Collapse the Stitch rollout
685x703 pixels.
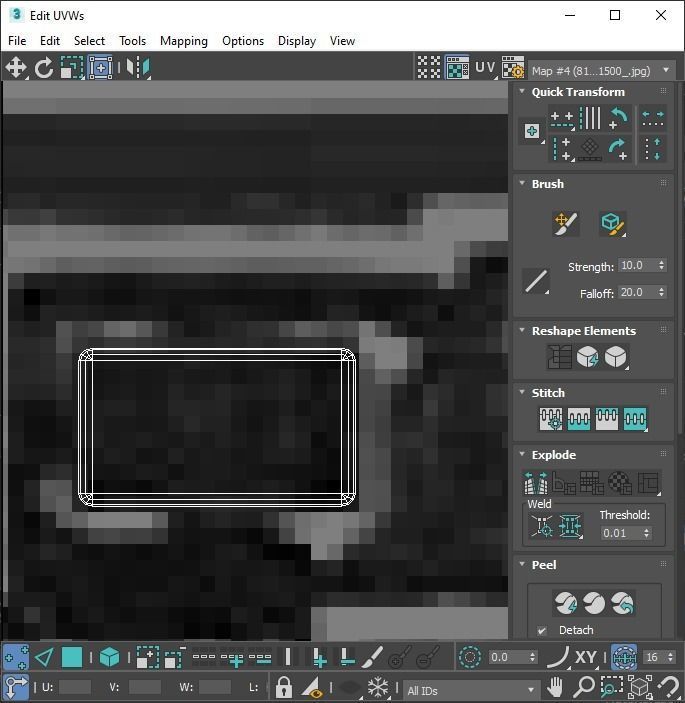coord(522,392)
